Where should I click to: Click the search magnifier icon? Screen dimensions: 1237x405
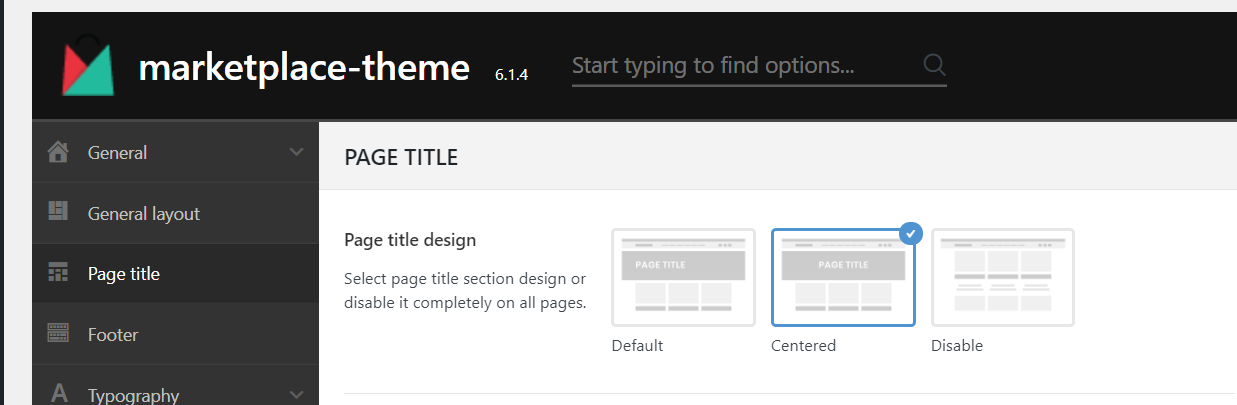coord(934,65)
